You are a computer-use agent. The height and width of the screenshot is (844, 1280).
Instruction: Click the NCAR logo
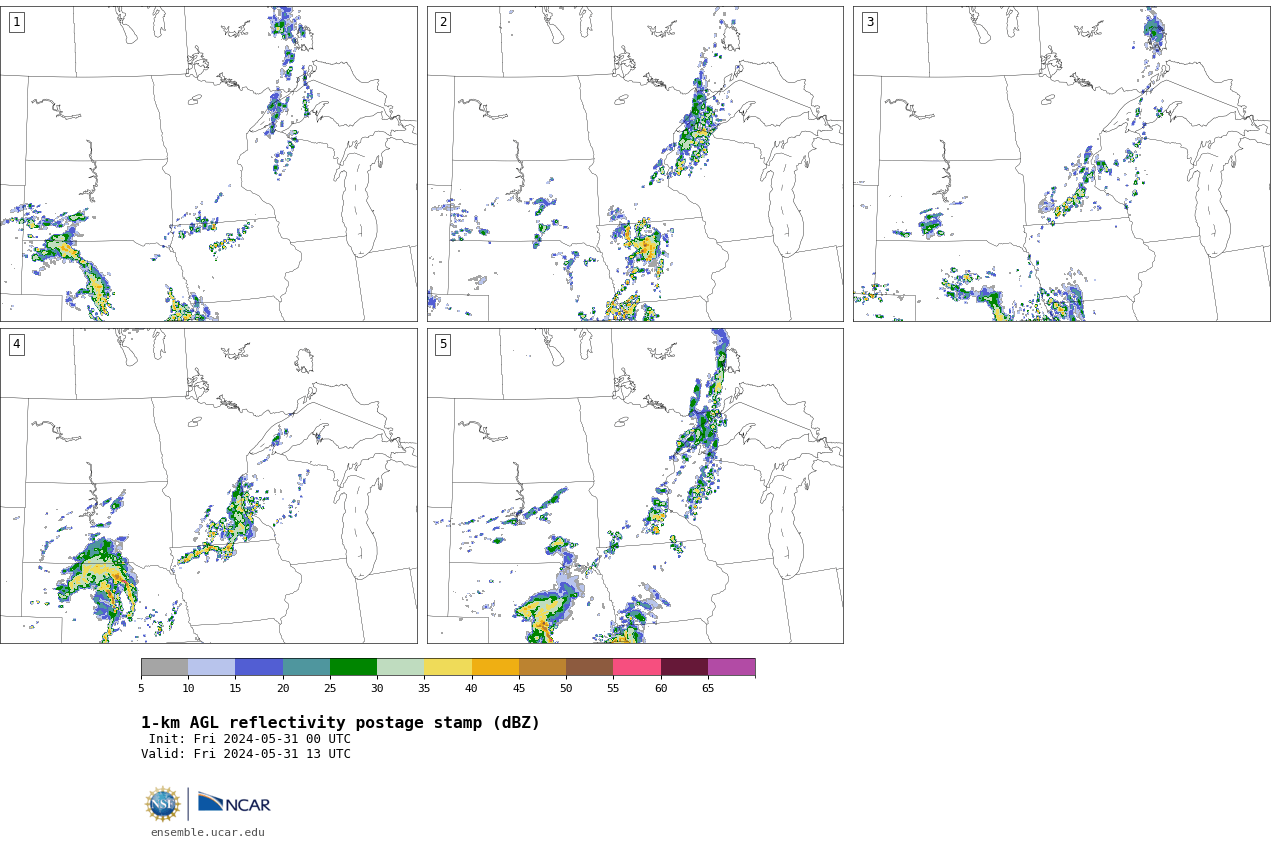click(234, 803)
